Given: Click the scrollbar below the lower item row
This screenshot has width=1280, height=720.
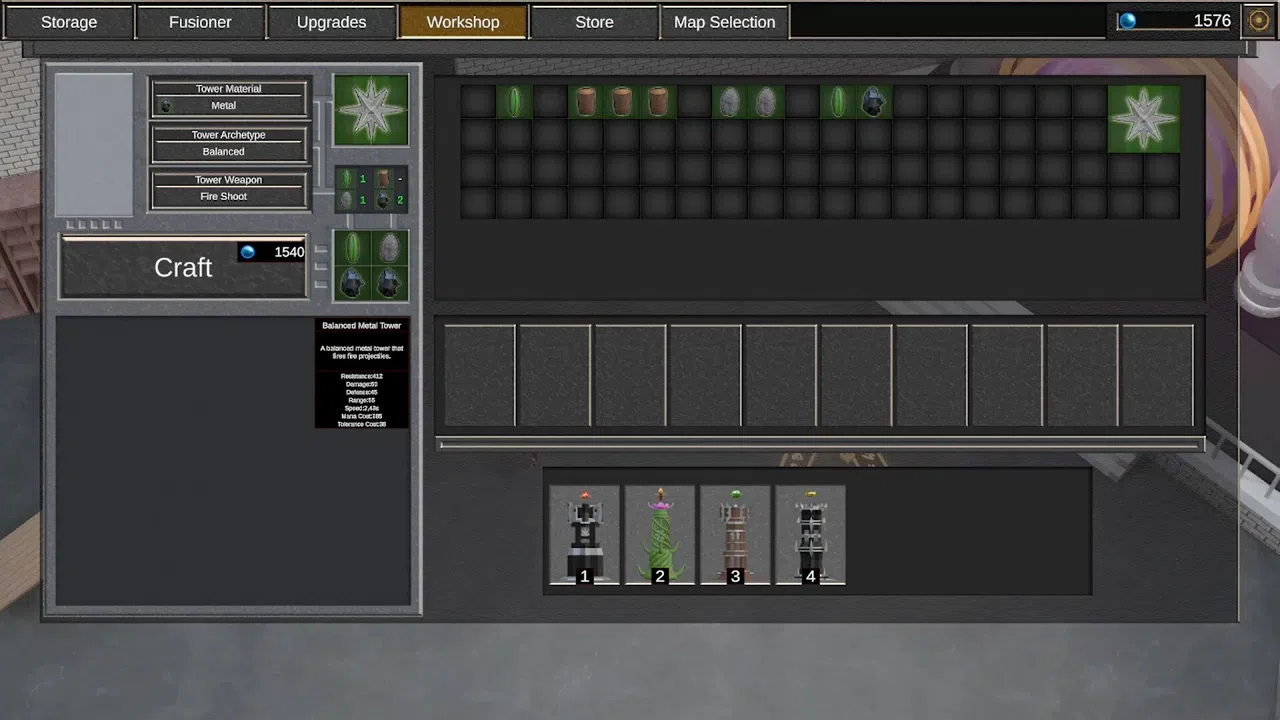Looking at the screenshot, I should pos(818,444).
